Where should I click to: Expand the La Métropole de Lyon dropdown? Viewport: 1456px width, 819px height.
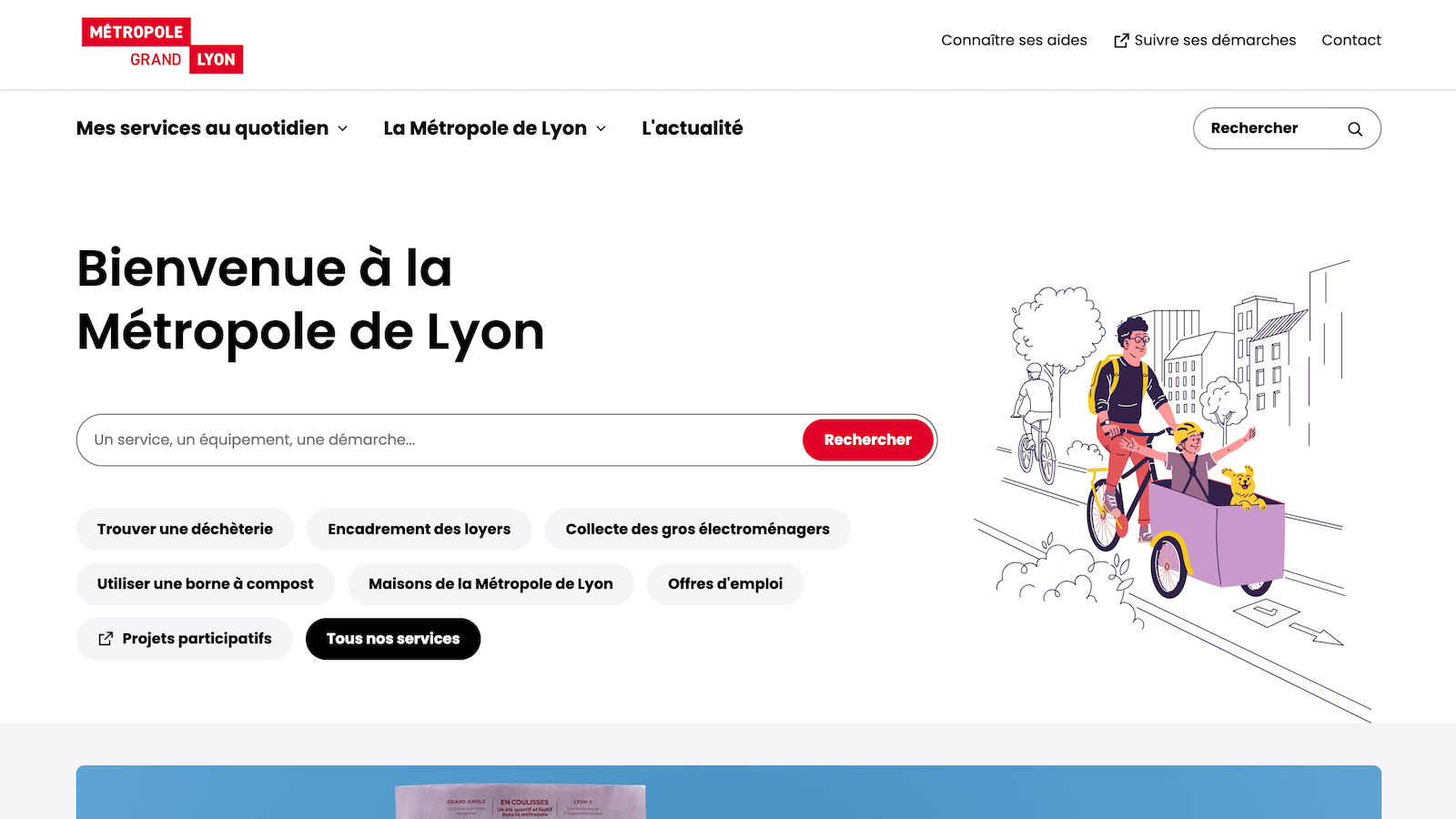(486, 128)
